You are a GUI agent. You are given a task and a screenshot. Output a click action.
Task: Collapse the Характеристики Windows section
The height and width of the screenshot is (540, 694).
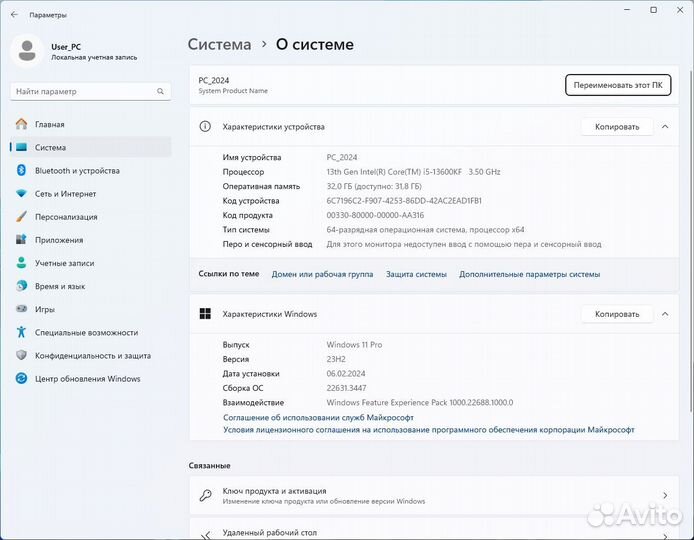point(665,314)
